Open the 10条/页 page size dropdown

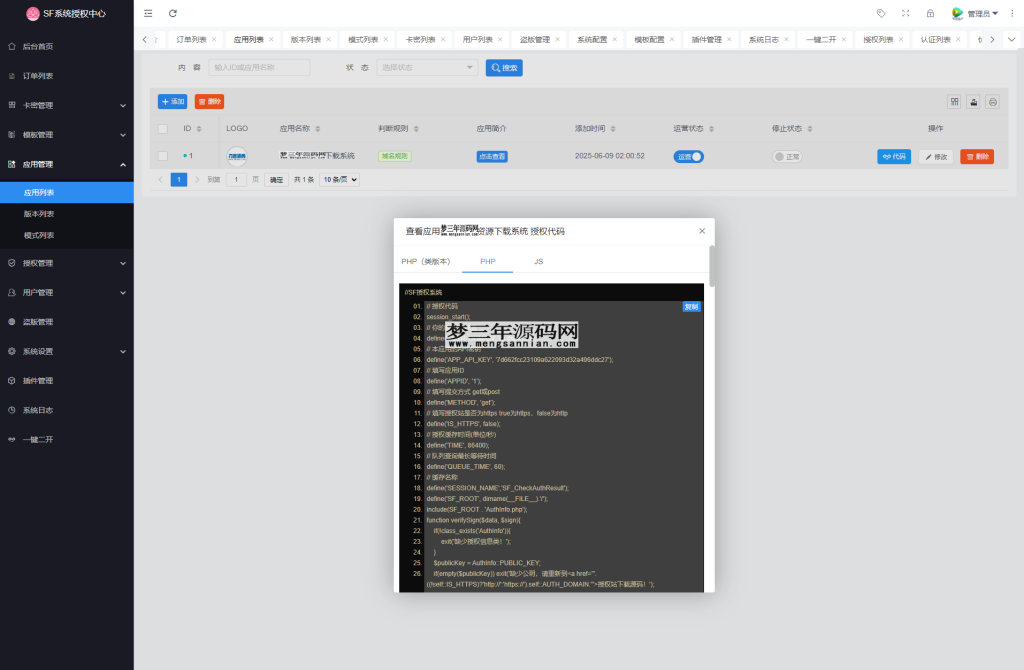tap(339, 180)
